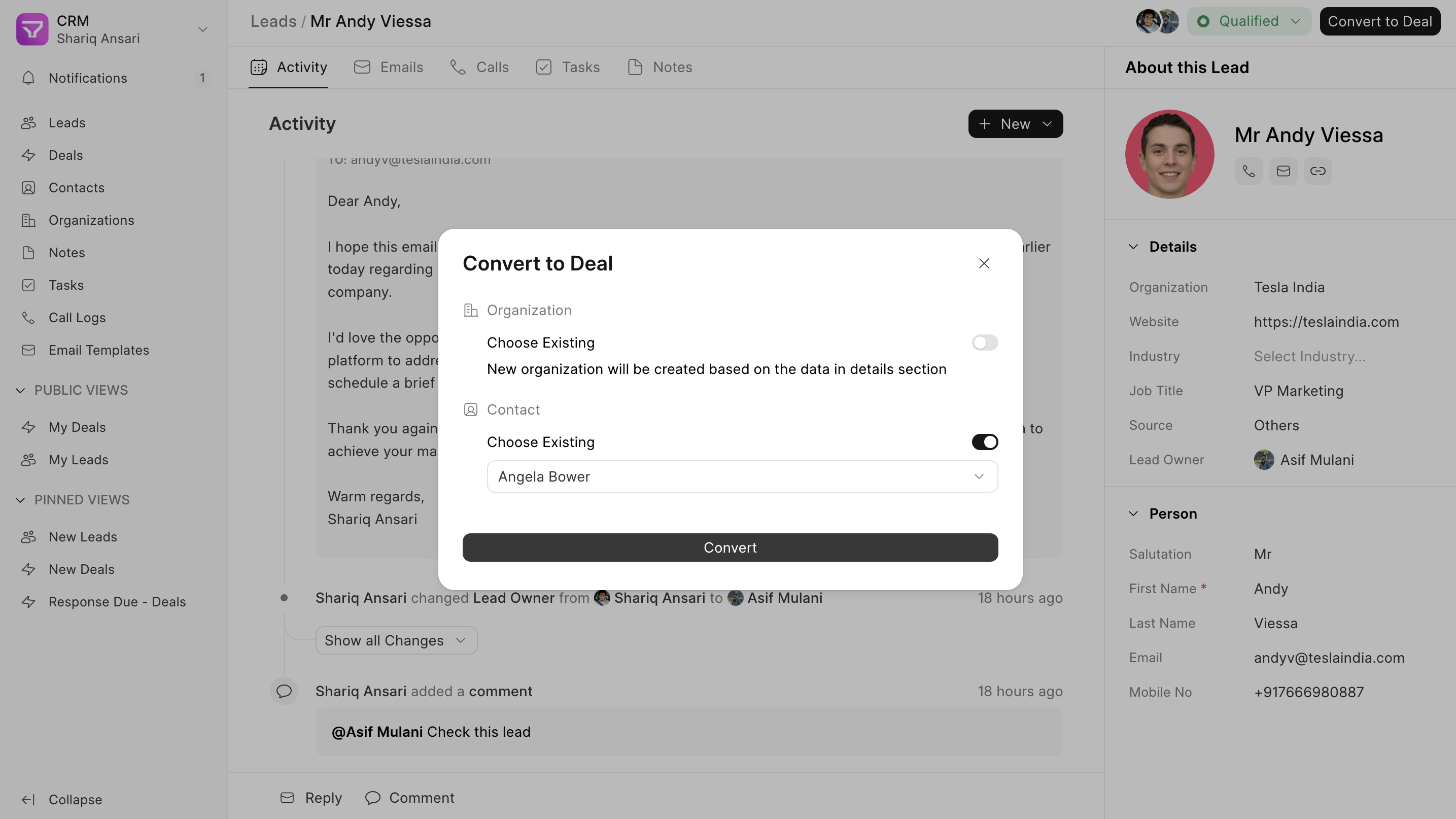Click the CRM logo icon
Viewport: 1456px width, 819px height.
point(32,29)
